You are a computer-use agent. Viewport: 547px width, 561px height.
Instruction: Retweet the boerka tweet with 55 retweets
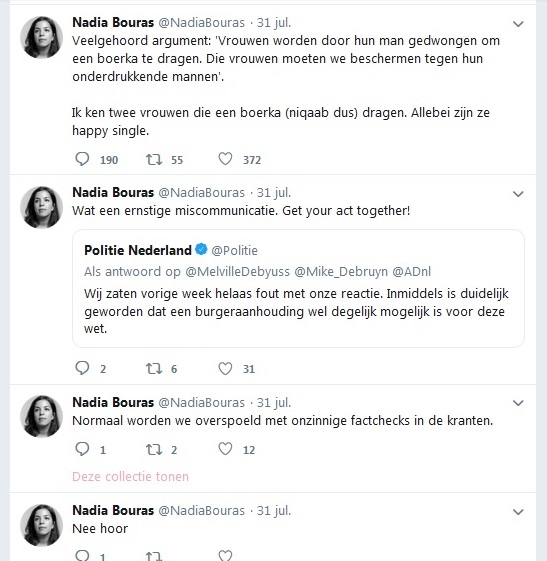pos(154,159)
